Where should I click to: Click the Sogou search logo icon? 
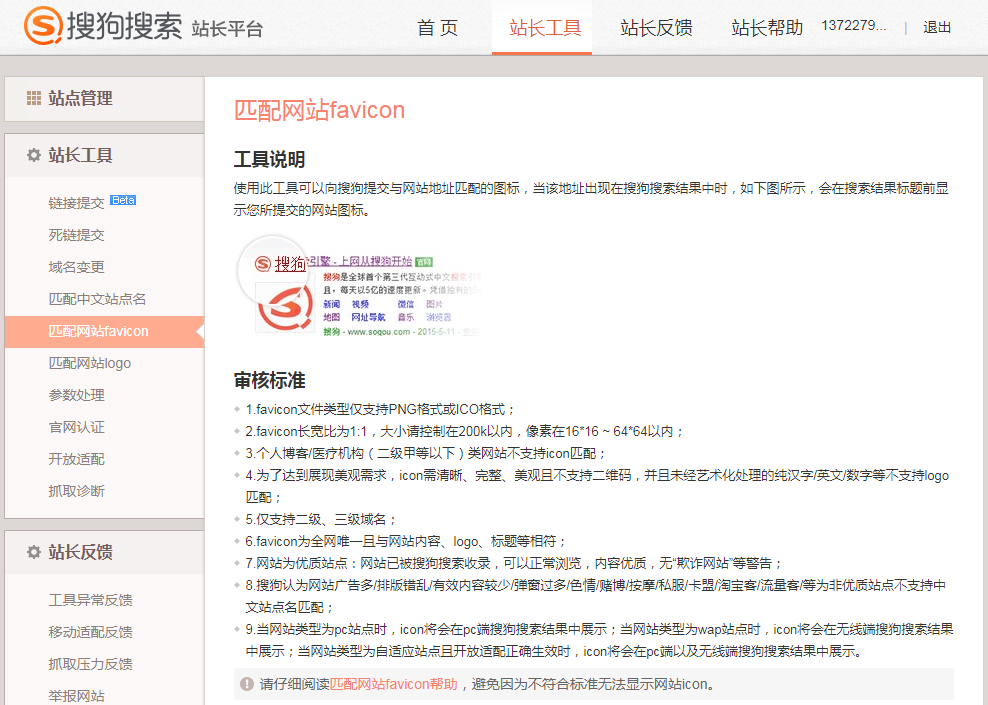pos(43,27)
